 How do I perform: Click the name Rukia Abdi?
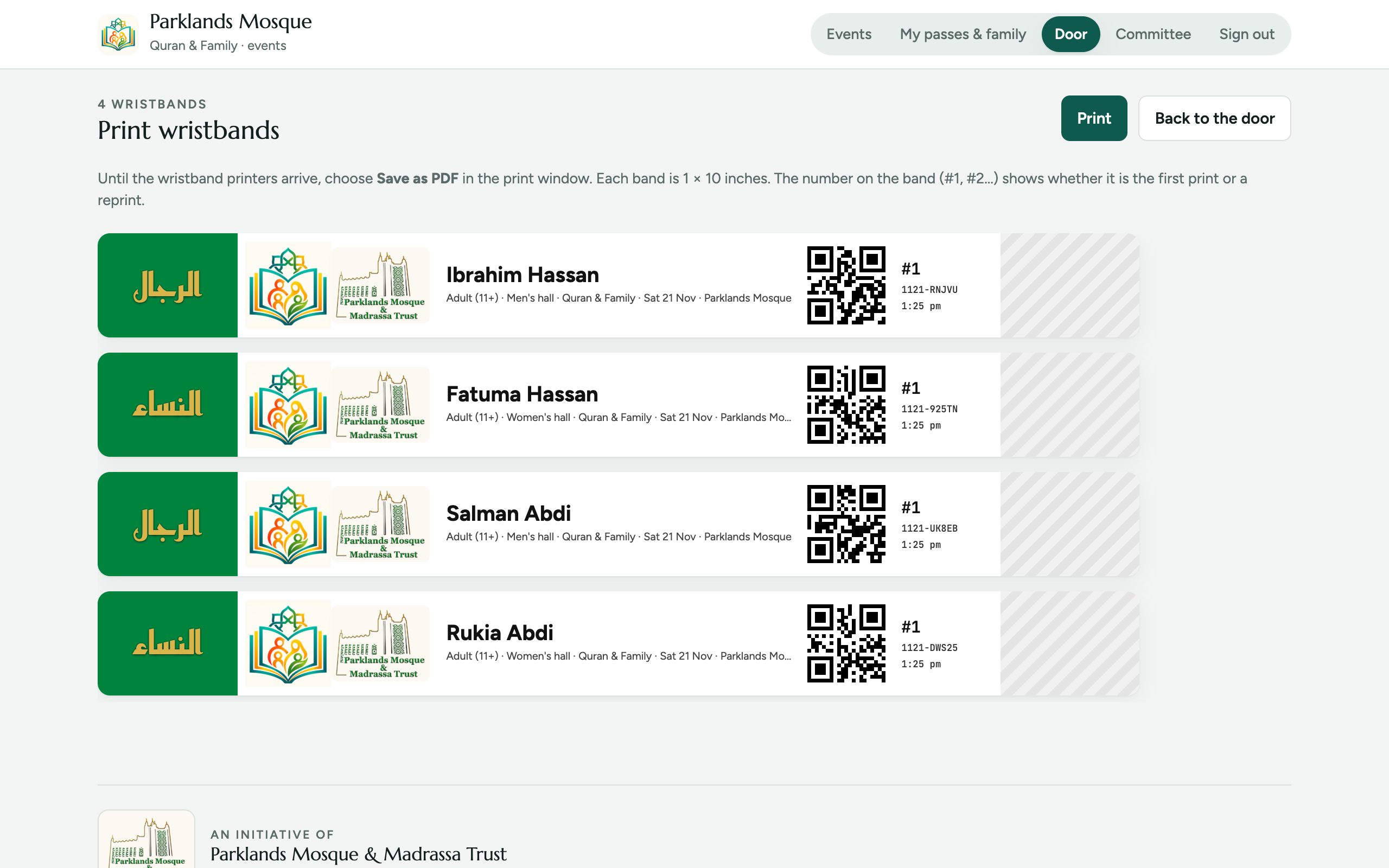(x=499, y=633)
